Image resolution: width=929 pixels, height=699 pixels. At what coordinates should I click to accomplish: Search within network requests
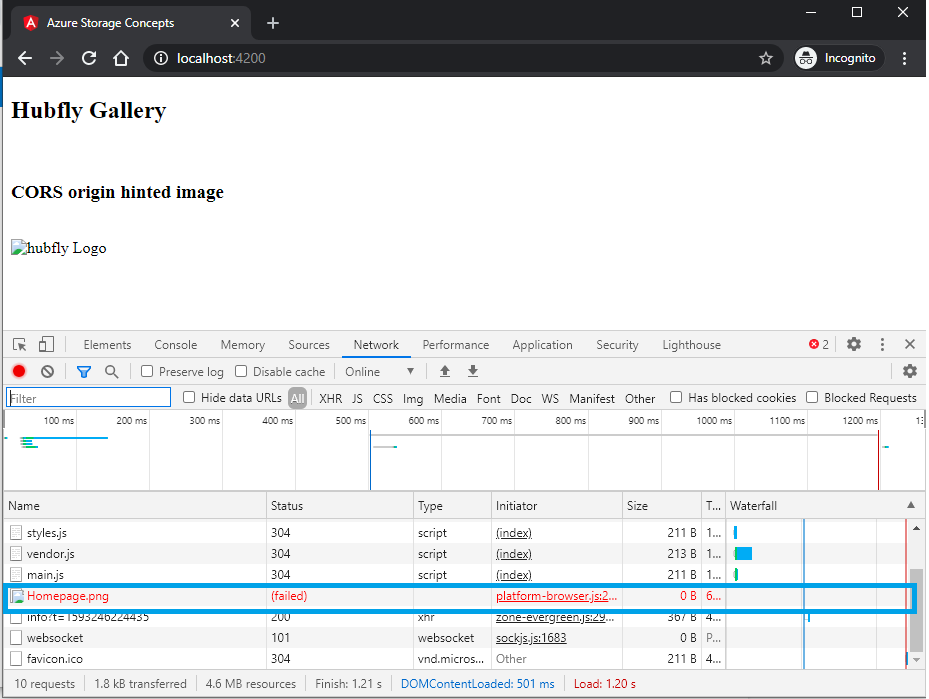click(x=110, y=371)
